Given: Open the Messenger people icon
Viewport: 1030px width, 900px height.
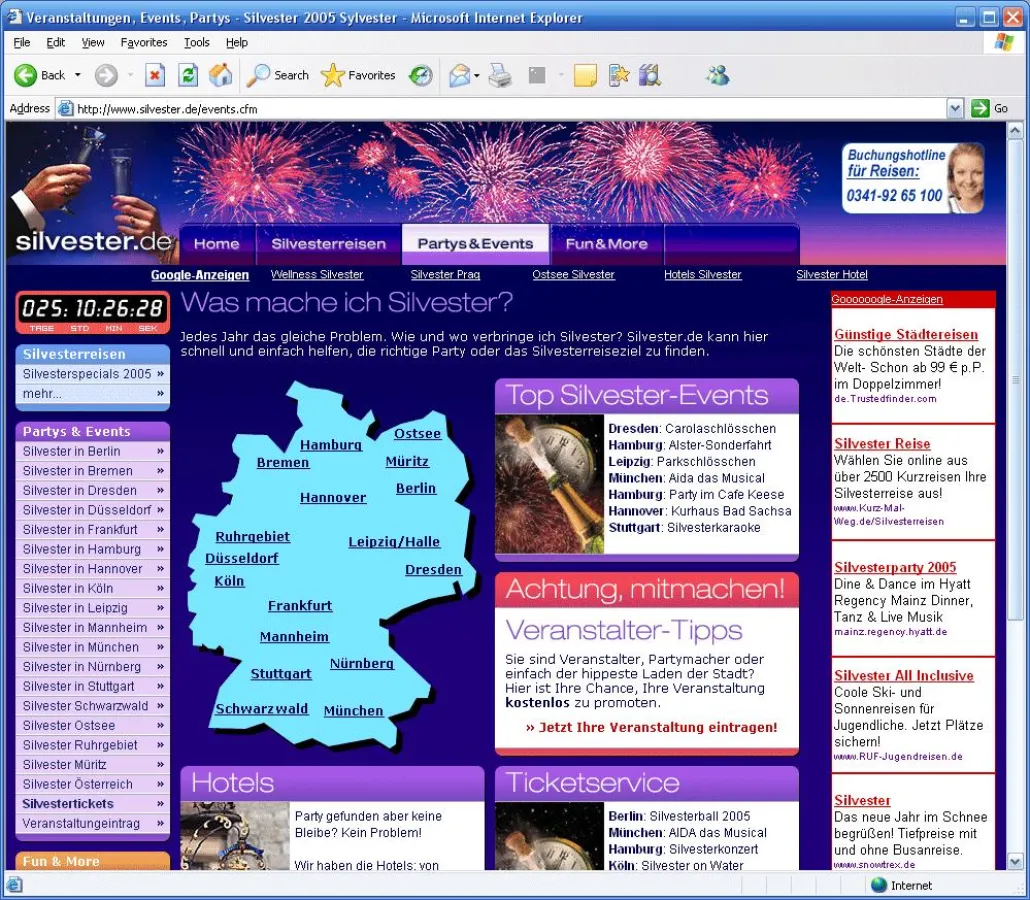Looking at the screenshot, I should click(x=717, y=76).
